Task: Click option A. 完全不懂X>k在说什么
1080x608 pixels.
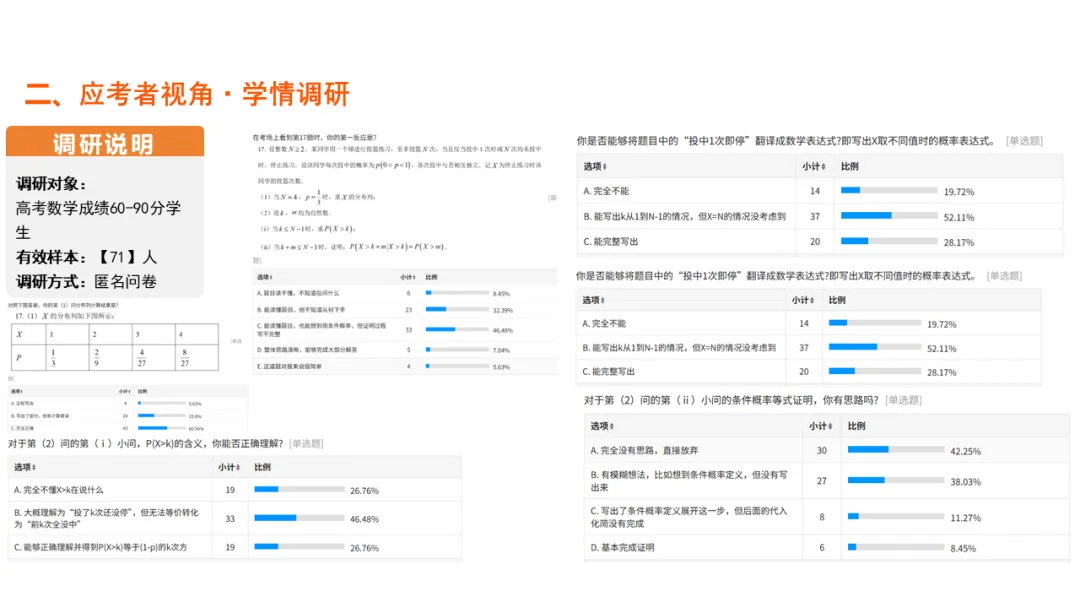Action: (x=59, y=490)
